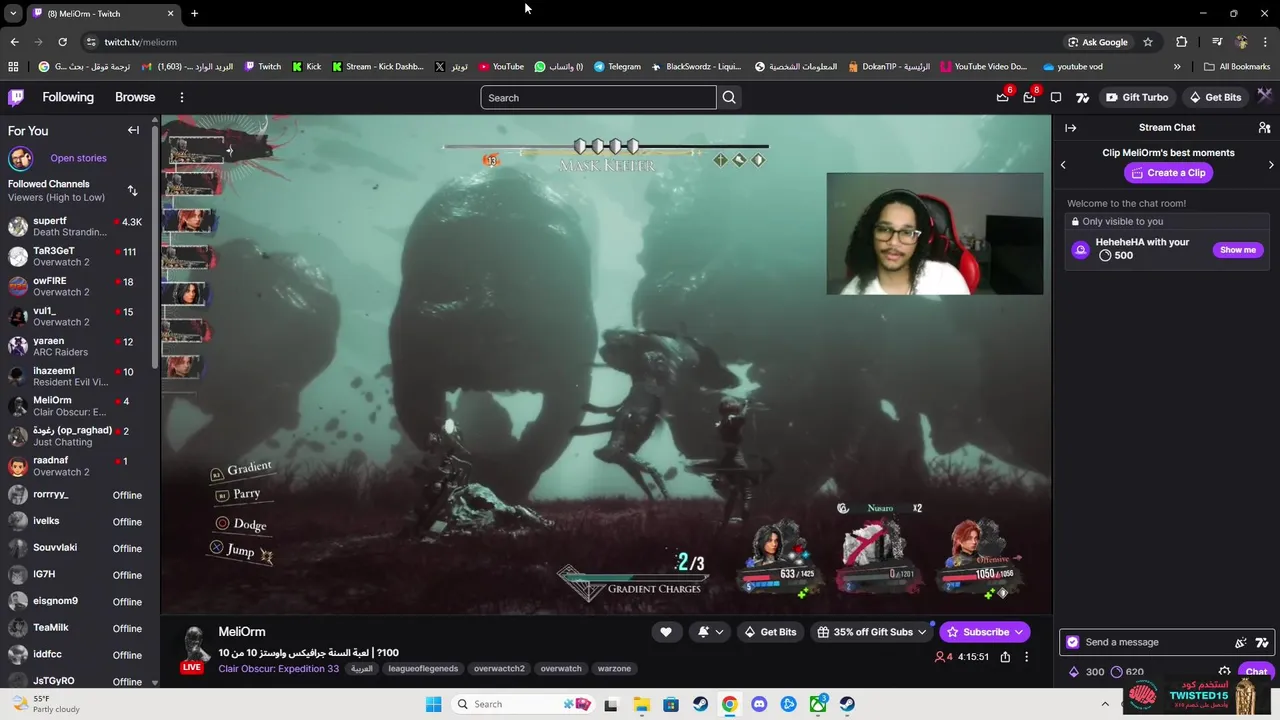The height and width of the screenshot is (720, 1280).
Task: Click Get Bits below the video
Action: click(770, 632)
